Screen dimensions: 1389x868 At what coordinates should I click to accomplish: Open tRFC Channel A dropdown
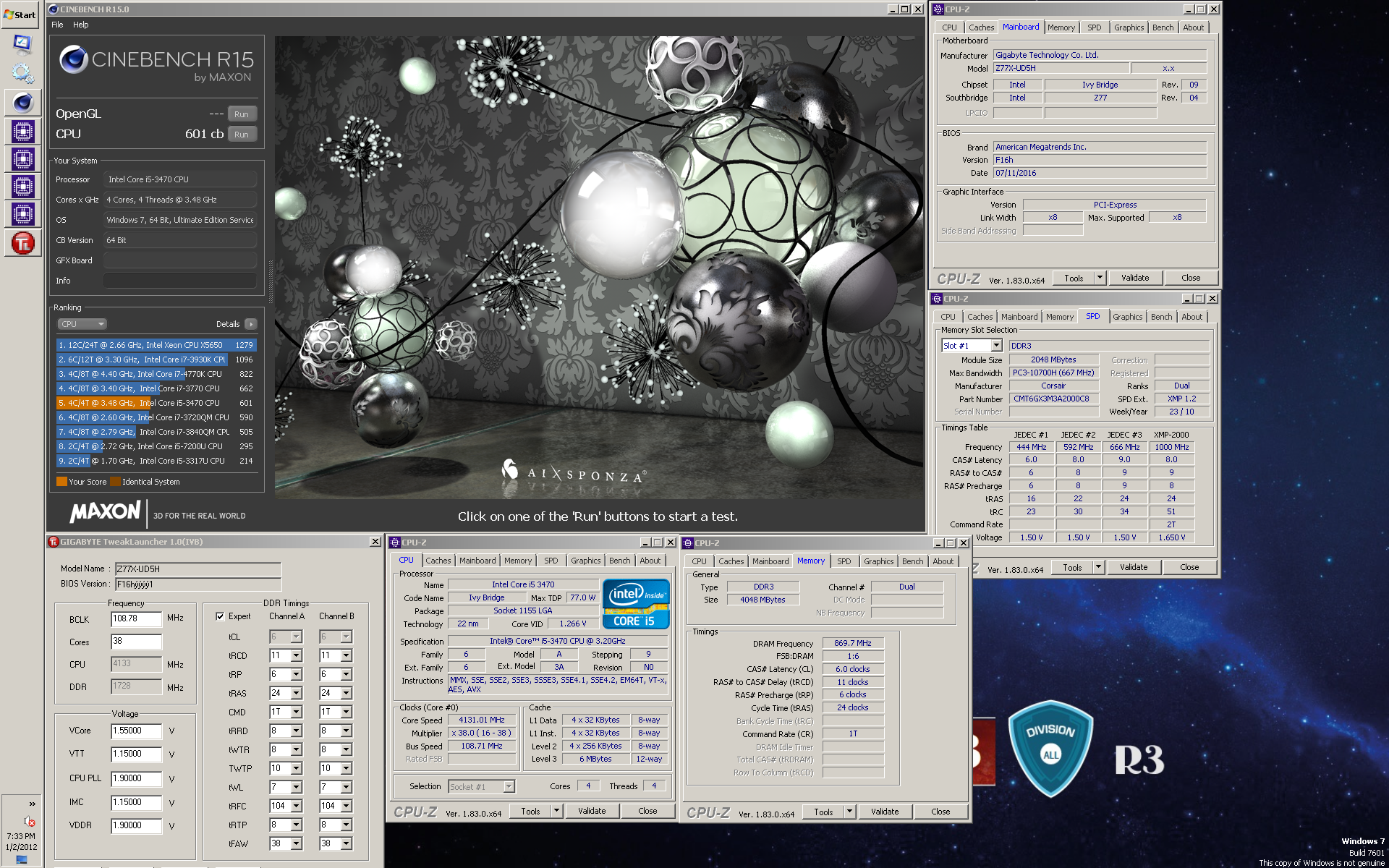point(296,807)
